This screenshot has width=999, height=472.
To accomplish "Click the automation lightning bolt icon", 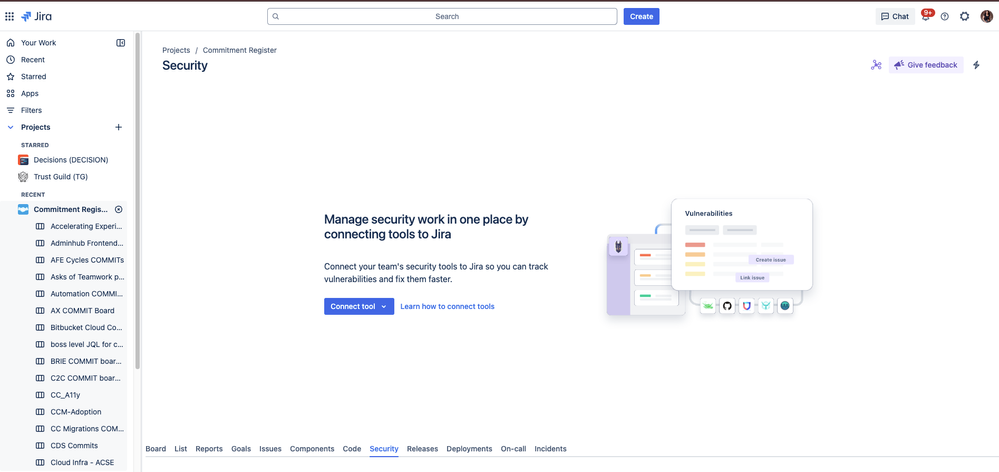I will point(977,65).
